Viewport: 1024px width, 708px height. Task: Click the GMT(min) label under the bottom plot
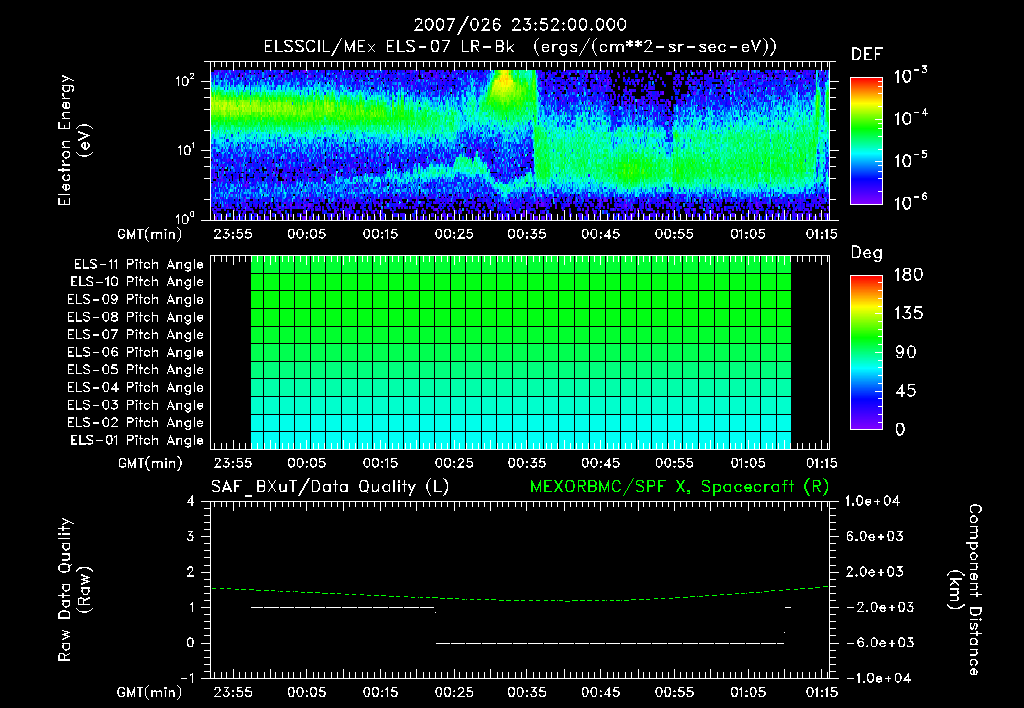150,692
